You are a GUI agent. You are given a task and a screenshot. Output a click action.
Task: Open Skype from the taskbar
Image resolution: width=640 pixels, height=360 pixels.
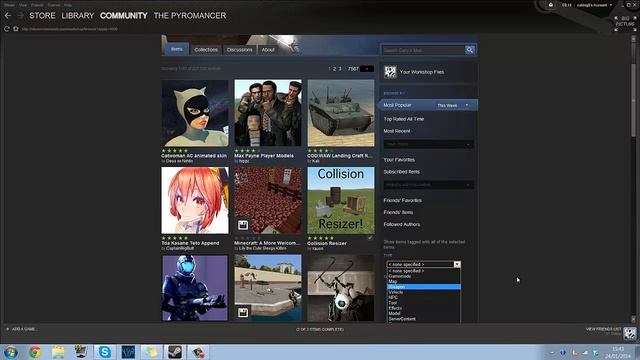[x=104, y=352]
